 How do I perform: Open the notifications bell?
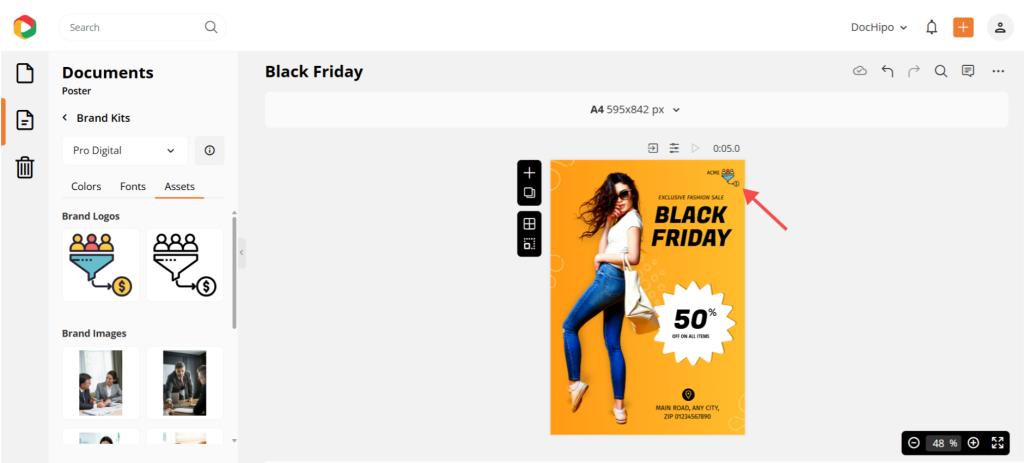coord(932,27)
